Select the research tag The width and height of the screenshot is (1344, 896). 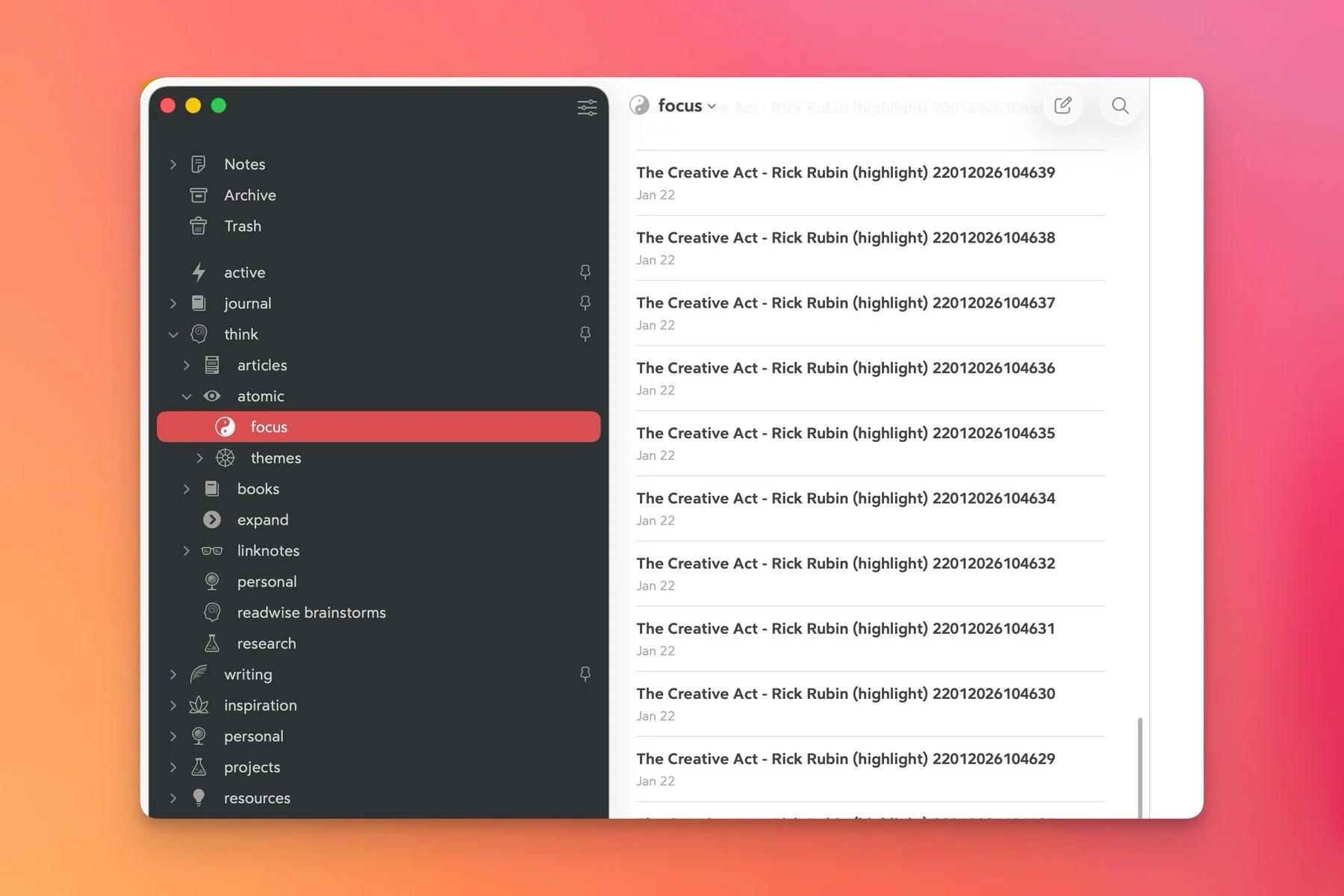coord(379,643)
